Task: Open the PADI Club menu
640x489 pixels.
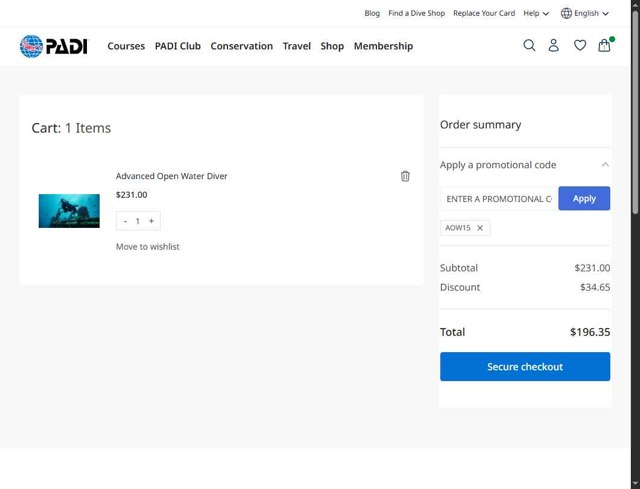Action: pos(178,46)
